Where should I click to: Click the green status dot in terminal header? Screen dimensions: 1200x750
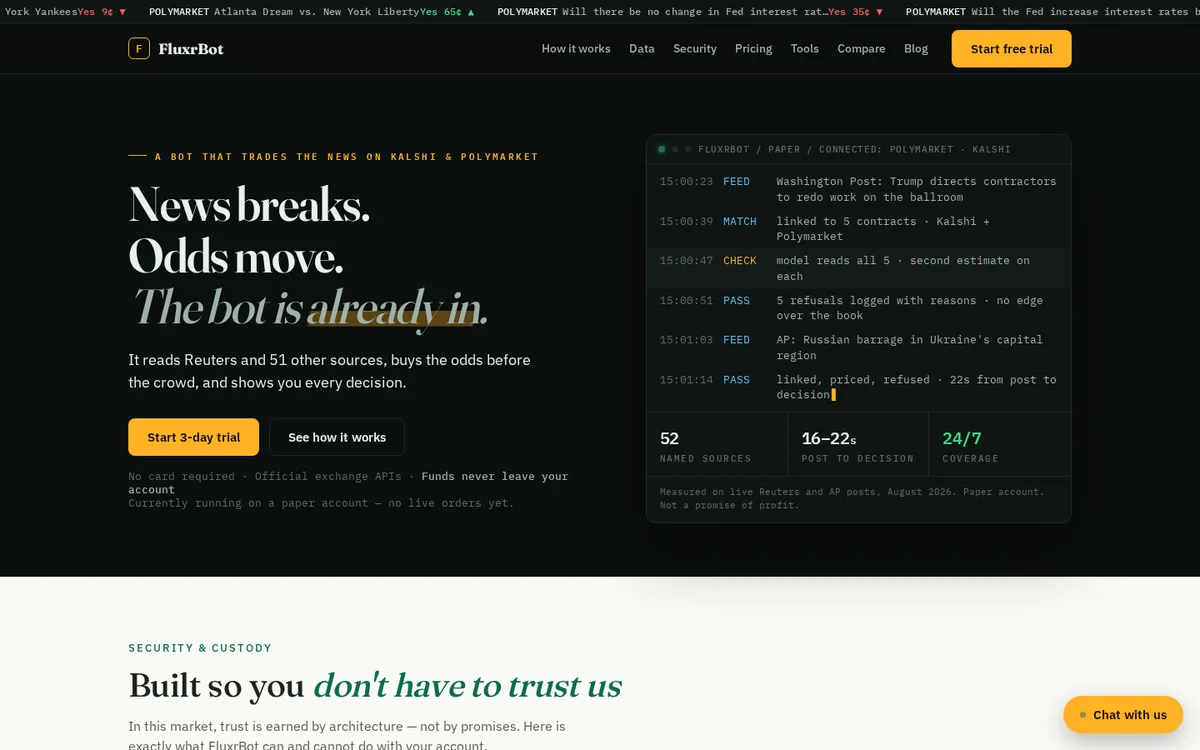point(662,149)
